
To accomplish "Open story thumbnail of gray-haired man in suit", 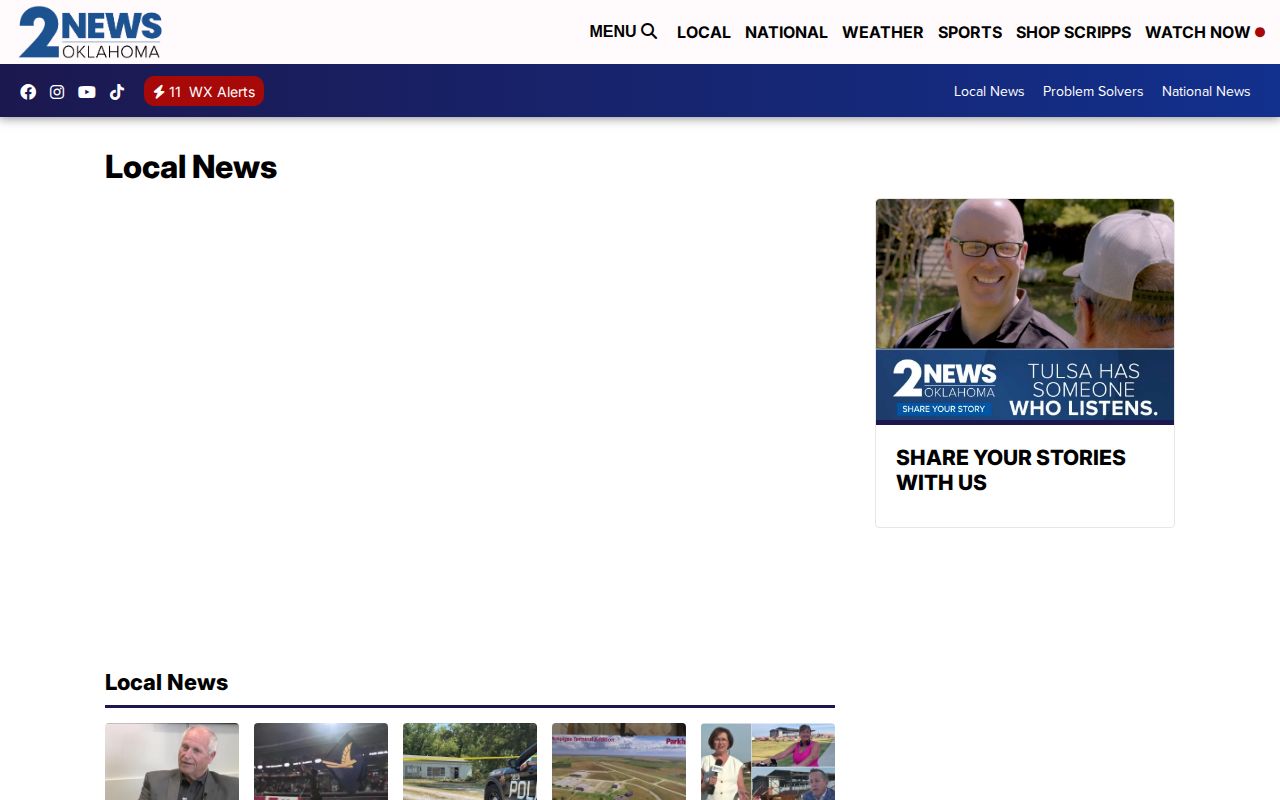I will point(172,762).
